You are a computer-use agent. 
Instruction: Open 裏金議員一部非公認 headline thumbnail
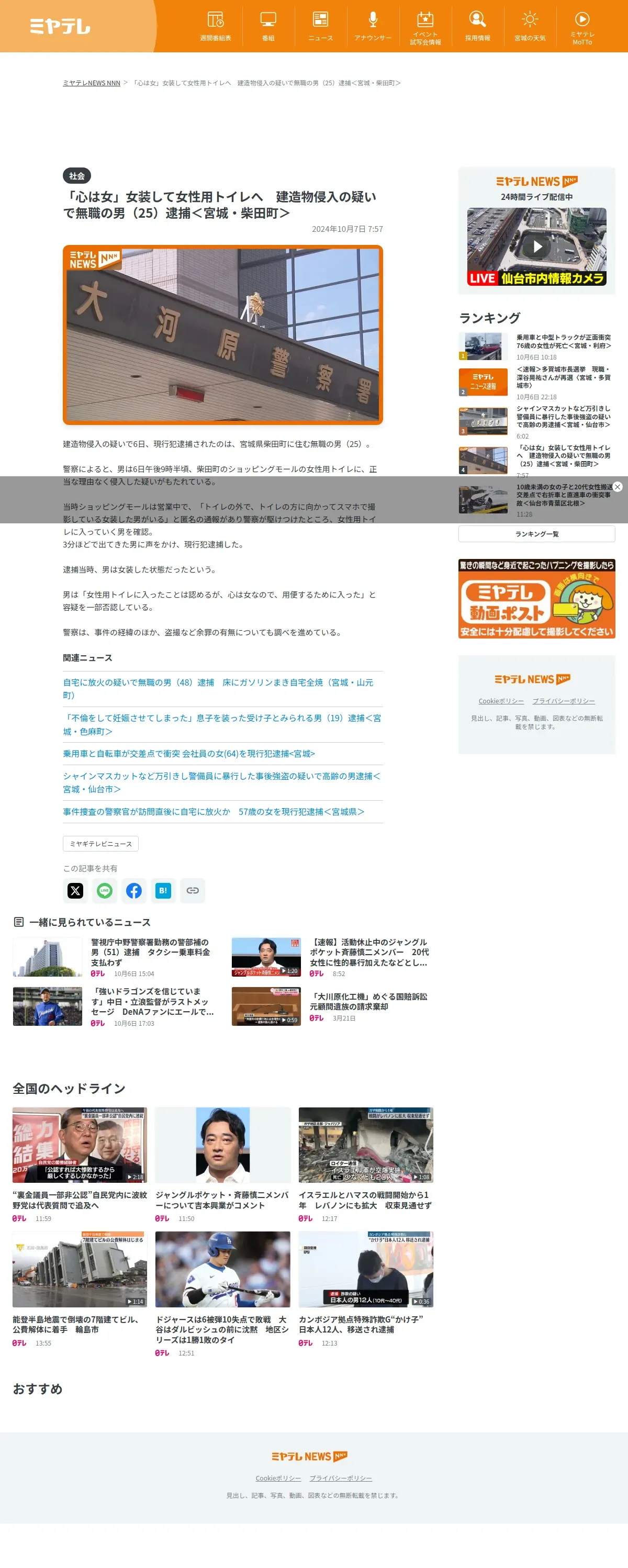tap(80, 1145)
